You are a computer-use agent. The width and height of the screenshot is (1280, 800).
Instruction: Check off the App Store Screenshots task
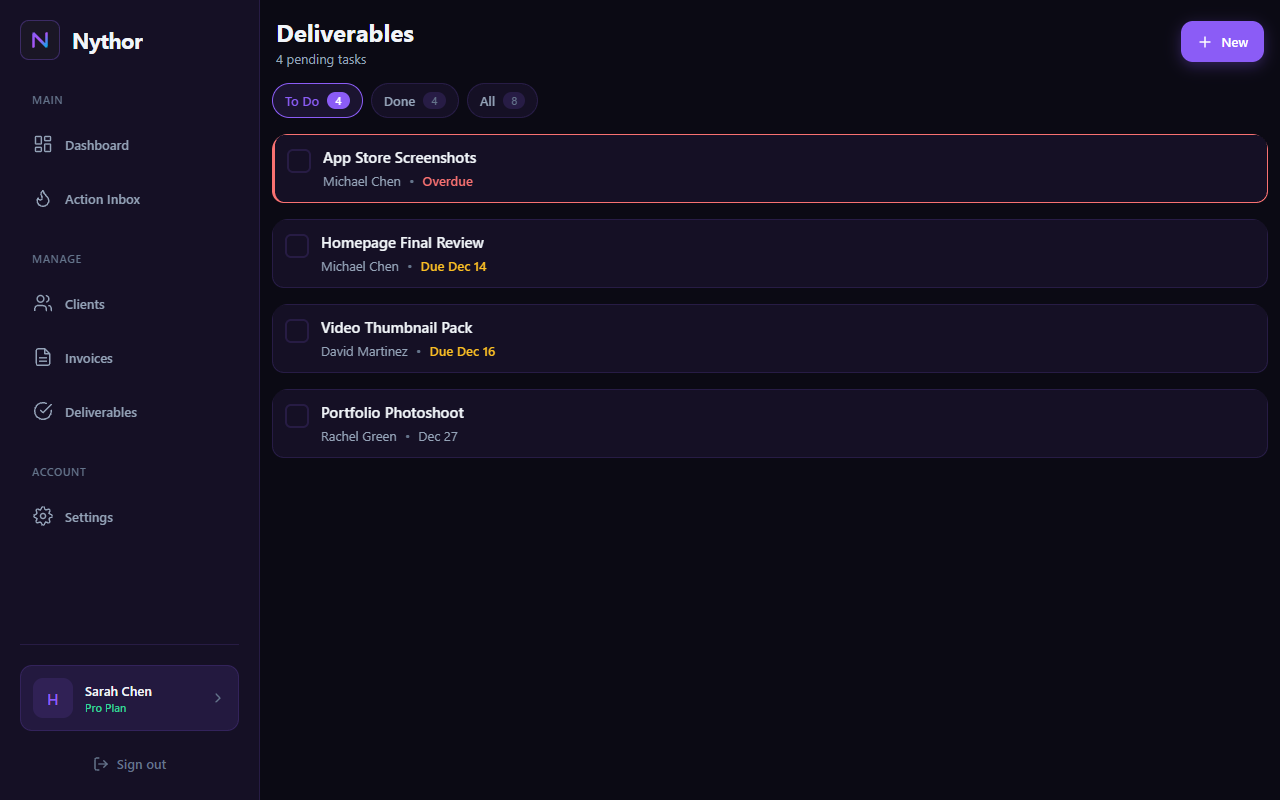[297, 160]
